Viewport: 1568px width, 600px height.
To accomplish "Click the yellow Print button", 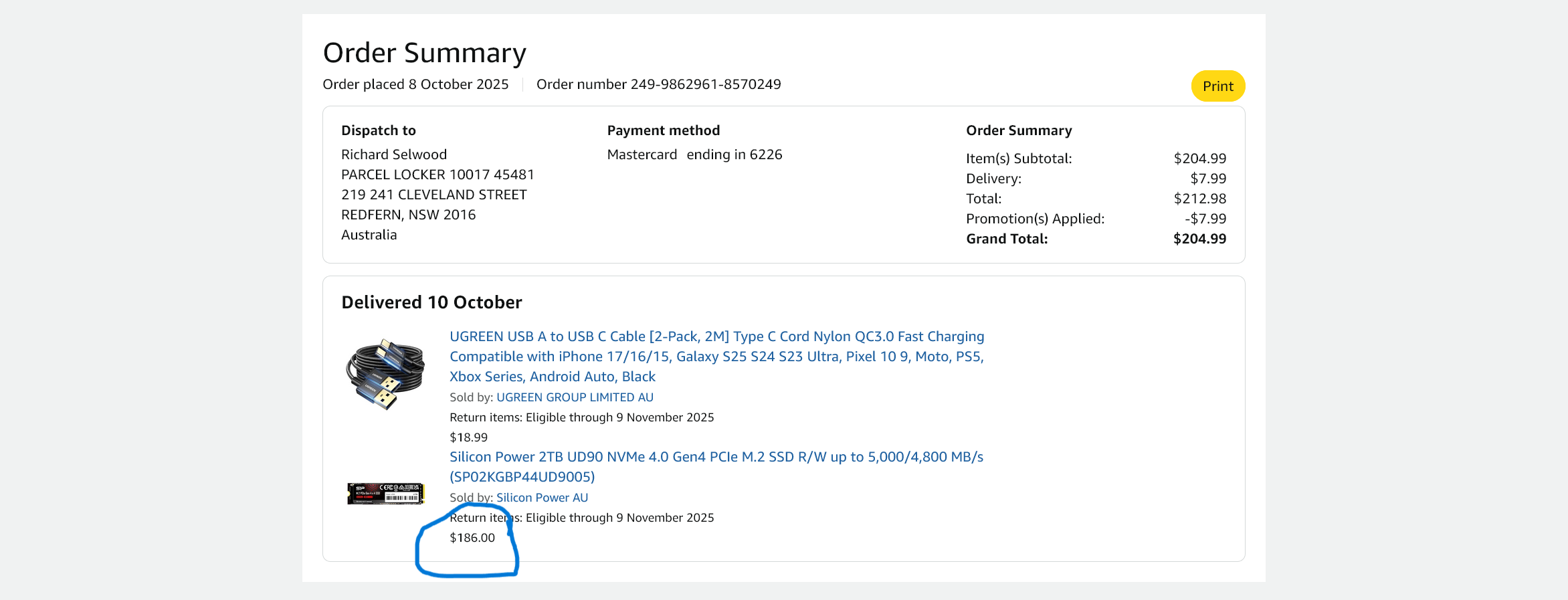I will click(x=1217, y=86).
